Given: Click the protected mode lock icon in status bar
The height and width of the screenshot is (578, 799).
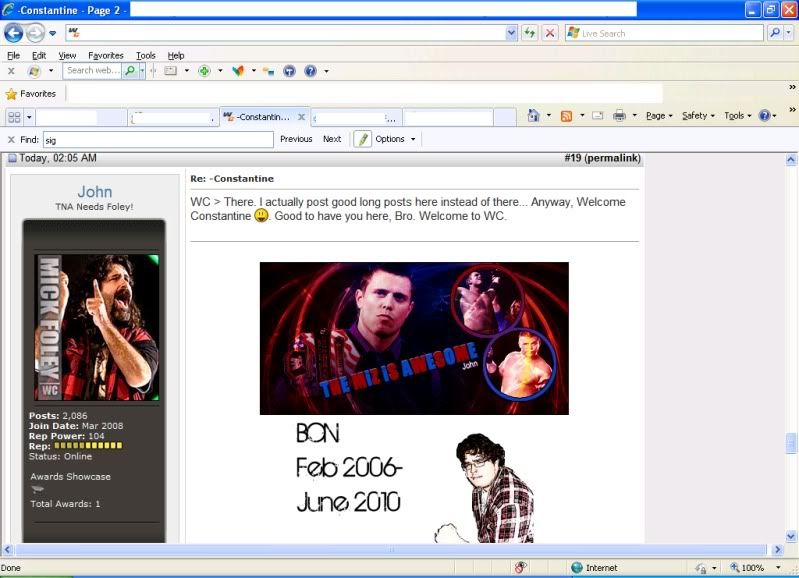Looking at the screenshot, I should pyautogui.click(x=702, y=568).
